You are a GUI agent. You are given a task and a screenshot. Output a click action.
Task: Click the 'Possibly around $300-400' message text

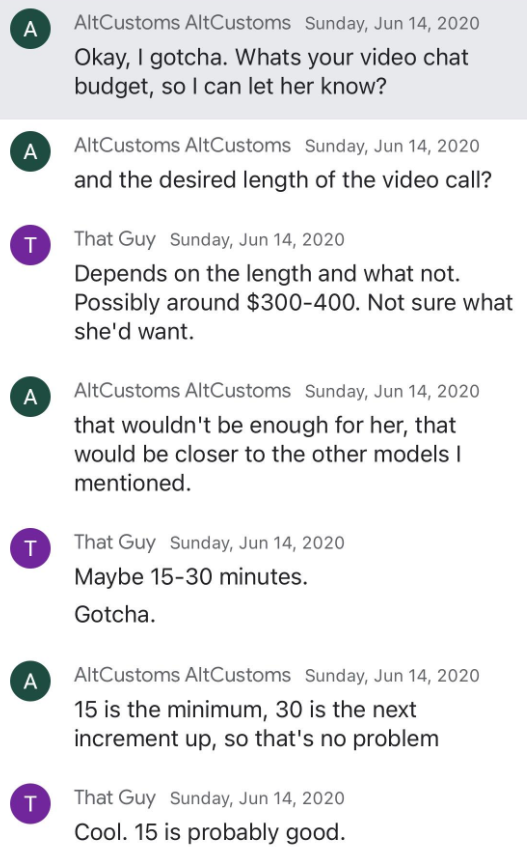(x=294, y=302)
